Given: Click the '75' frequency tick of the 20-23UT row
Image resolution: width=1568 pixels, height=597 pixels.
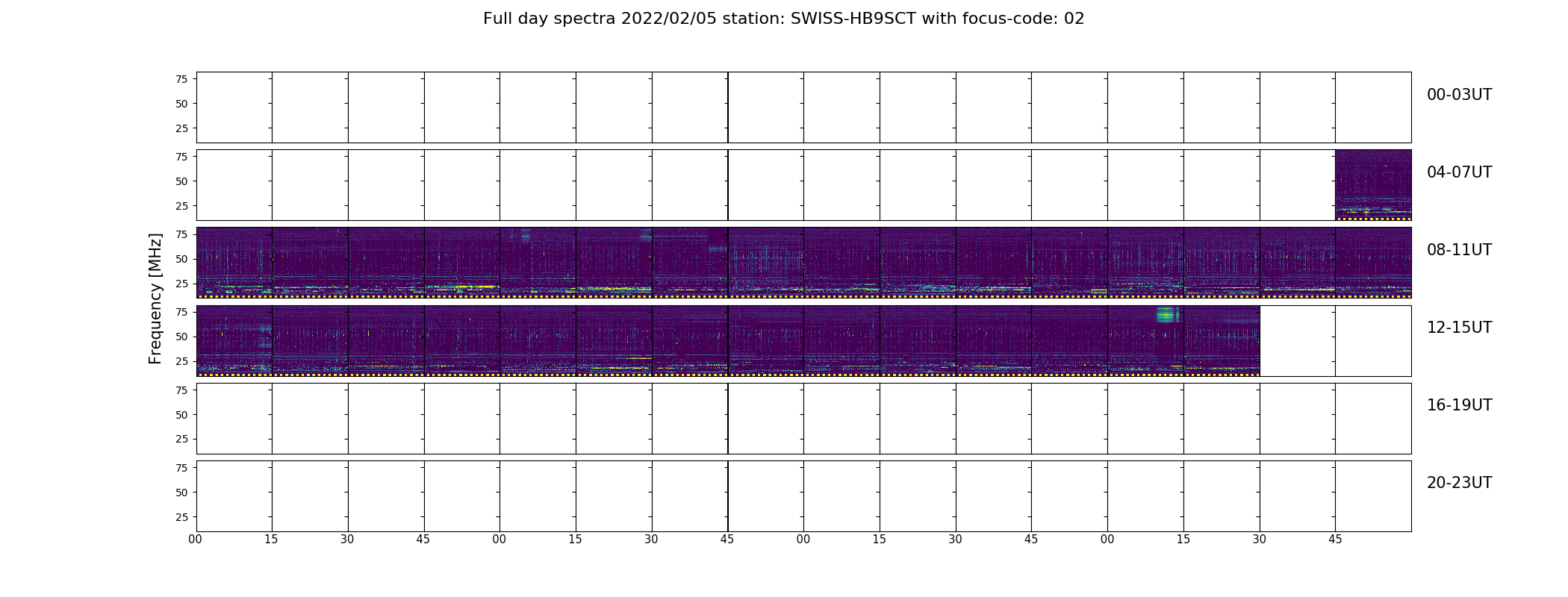Looking at the screenshot, I should (x=181, y=468).
